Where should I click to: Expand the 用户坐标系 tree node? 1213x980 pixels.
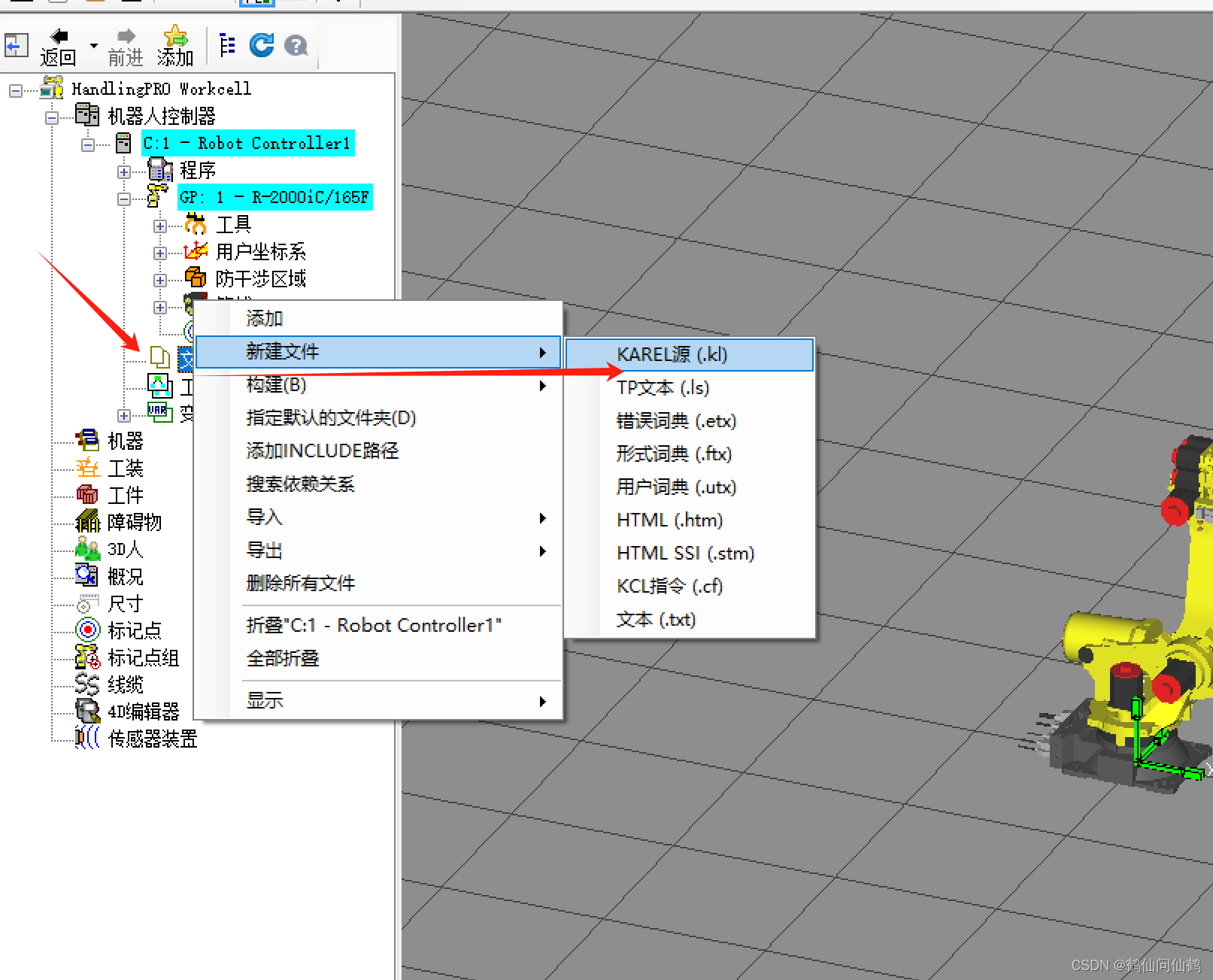pyautogui.click(x=160, y=253)
